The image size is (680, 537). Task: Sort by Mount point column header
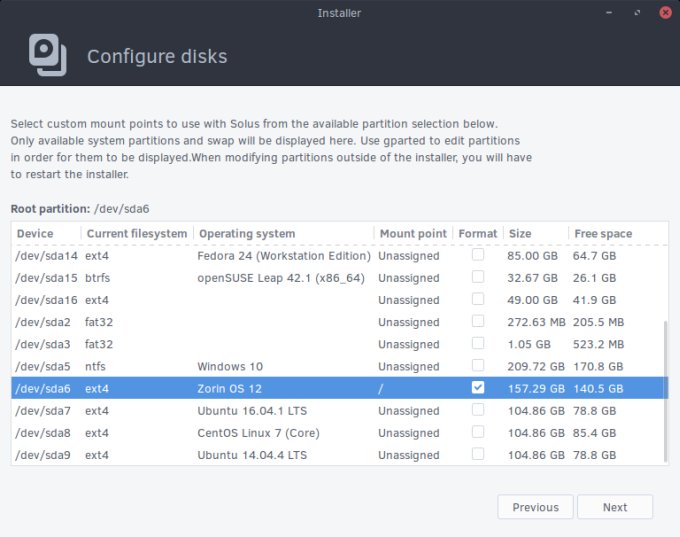tap(413, 233)
